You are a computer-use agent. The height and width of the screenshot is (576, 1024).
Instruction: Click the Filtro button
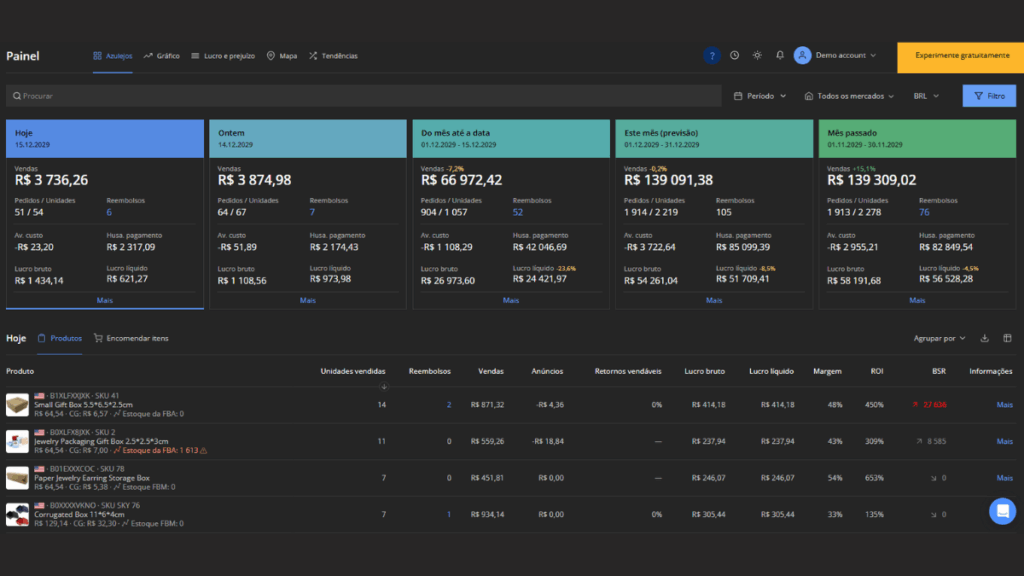pyautogui.click(x=989, y=96)
